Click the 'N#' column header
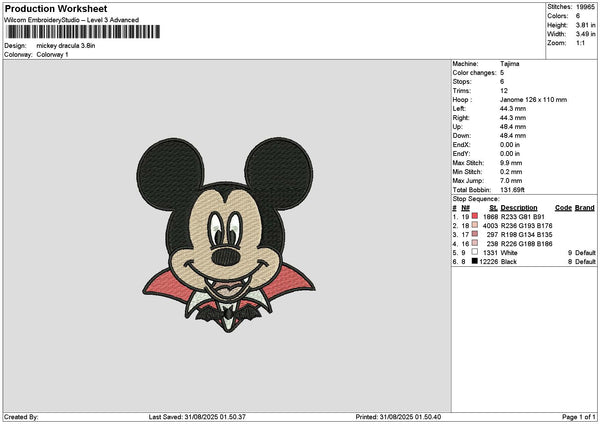This screenshot has width=600, height=424. coord(465,208)
